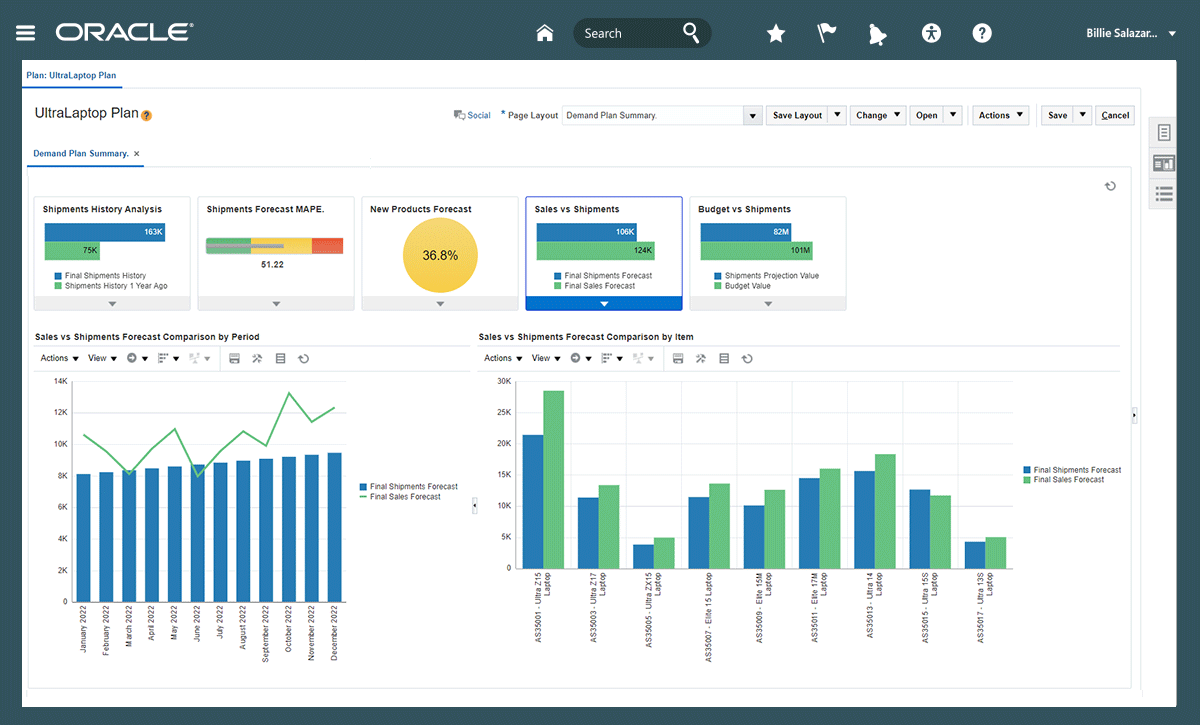Open Actions menu above the period chart

click(x=60, y=358)
